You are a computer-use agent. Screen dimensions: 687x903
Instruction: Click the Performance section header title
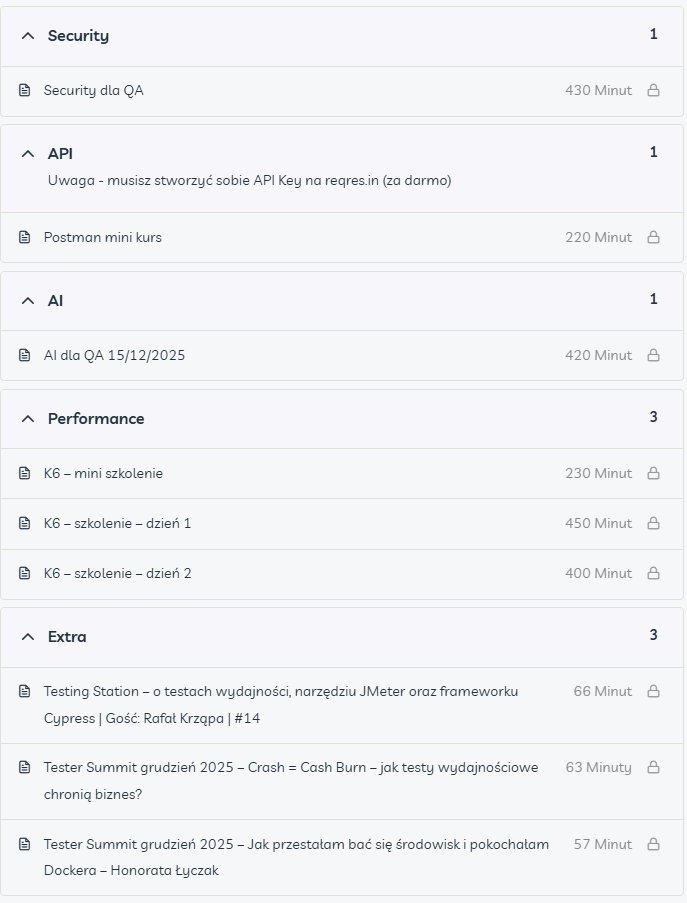[96, 419]
